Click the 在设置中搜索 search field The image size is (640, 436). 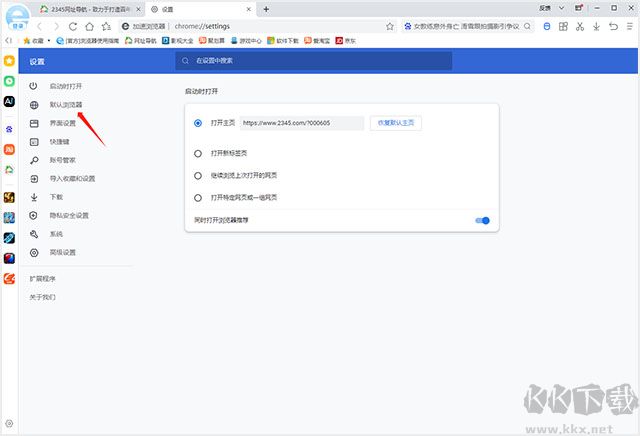pos(313,61)
